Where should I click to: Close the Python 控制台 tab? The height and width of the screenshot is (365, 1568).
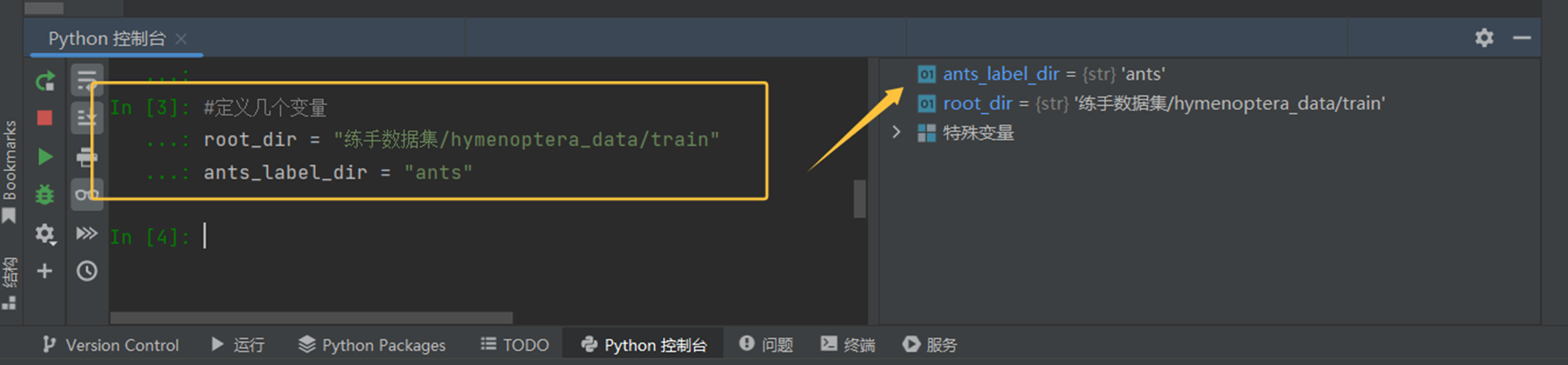181,38
